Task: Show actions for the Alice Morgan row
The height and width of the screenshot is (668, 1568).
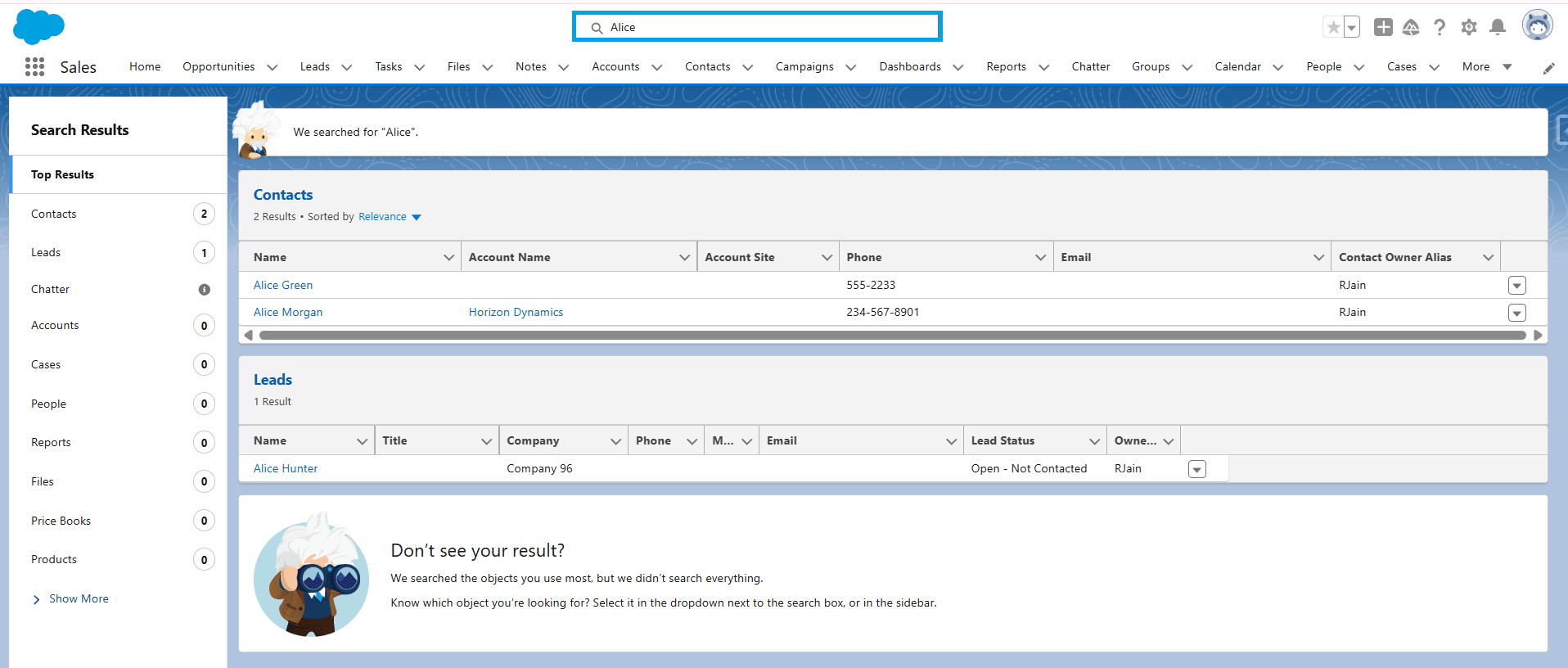Action: coord(1517,313)
